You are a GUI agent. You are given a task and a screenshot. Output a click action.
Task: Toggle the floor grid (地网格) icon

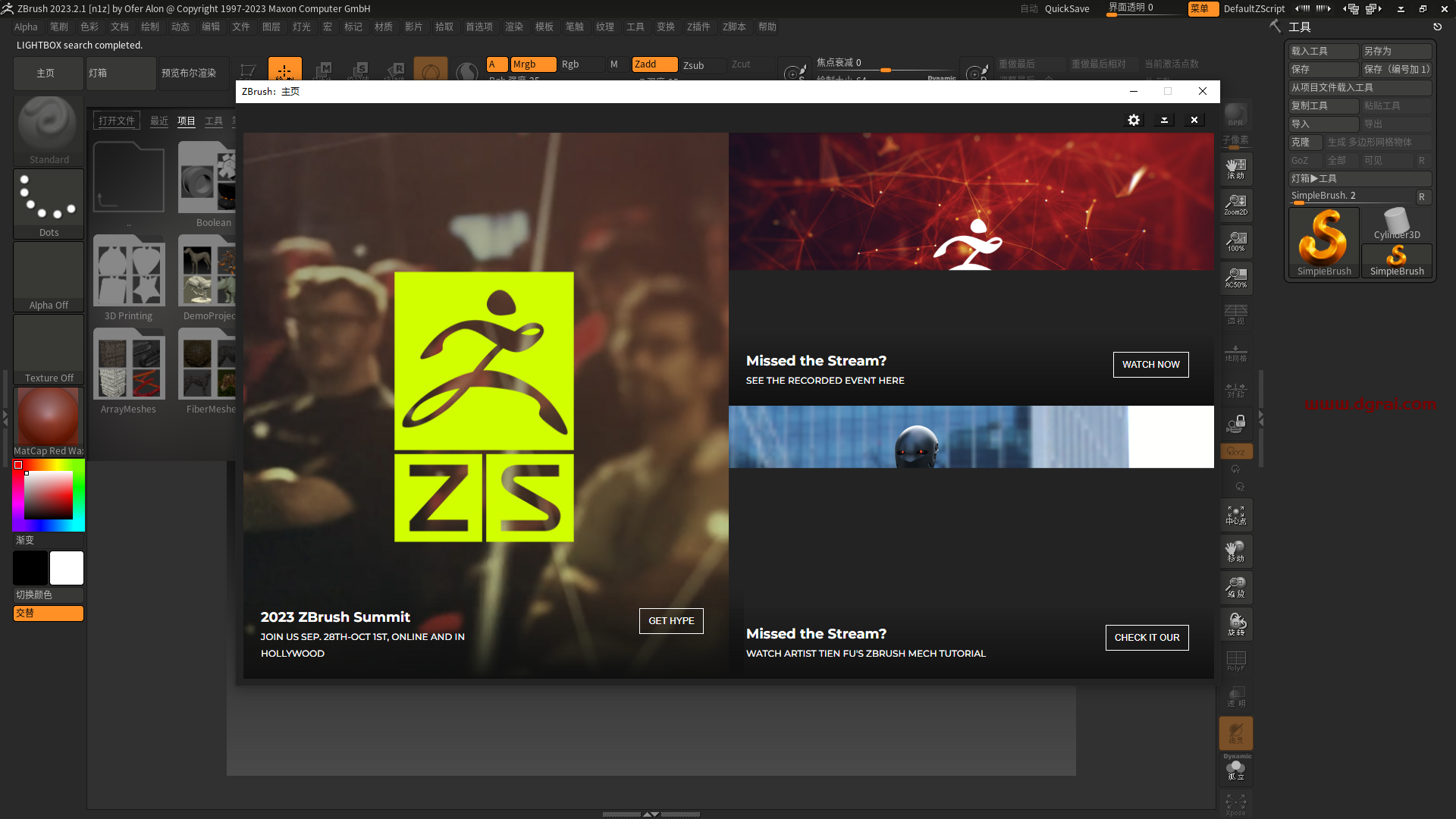1235,352
